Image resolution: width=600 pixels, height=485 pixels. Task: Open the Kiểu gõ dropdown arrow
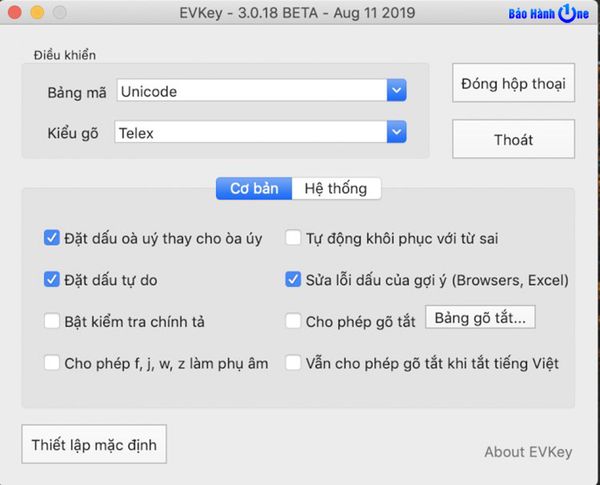396,132
